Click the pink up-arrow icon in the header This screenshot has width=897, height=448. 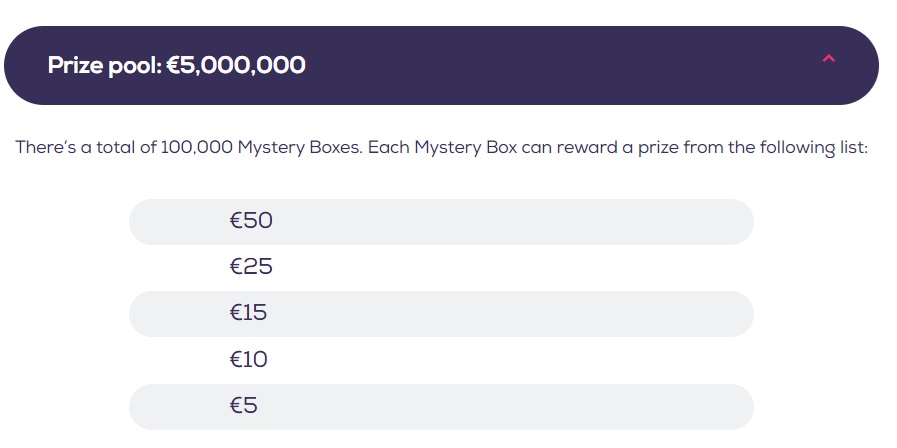[827, 59]
